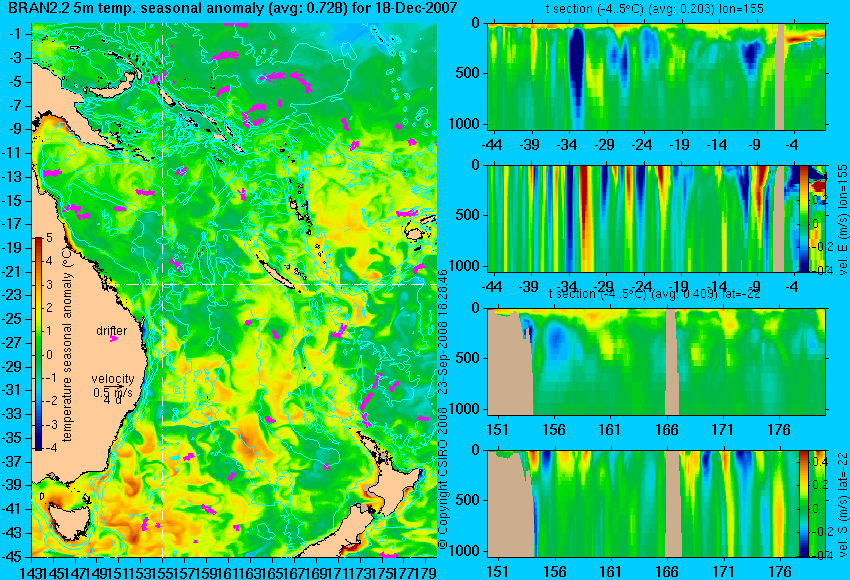850x580 pixels.
Task: Click the vertical "temperature seasonal anomaly (°C)" label
Action: pyautogui.click(x=67, y=344)
